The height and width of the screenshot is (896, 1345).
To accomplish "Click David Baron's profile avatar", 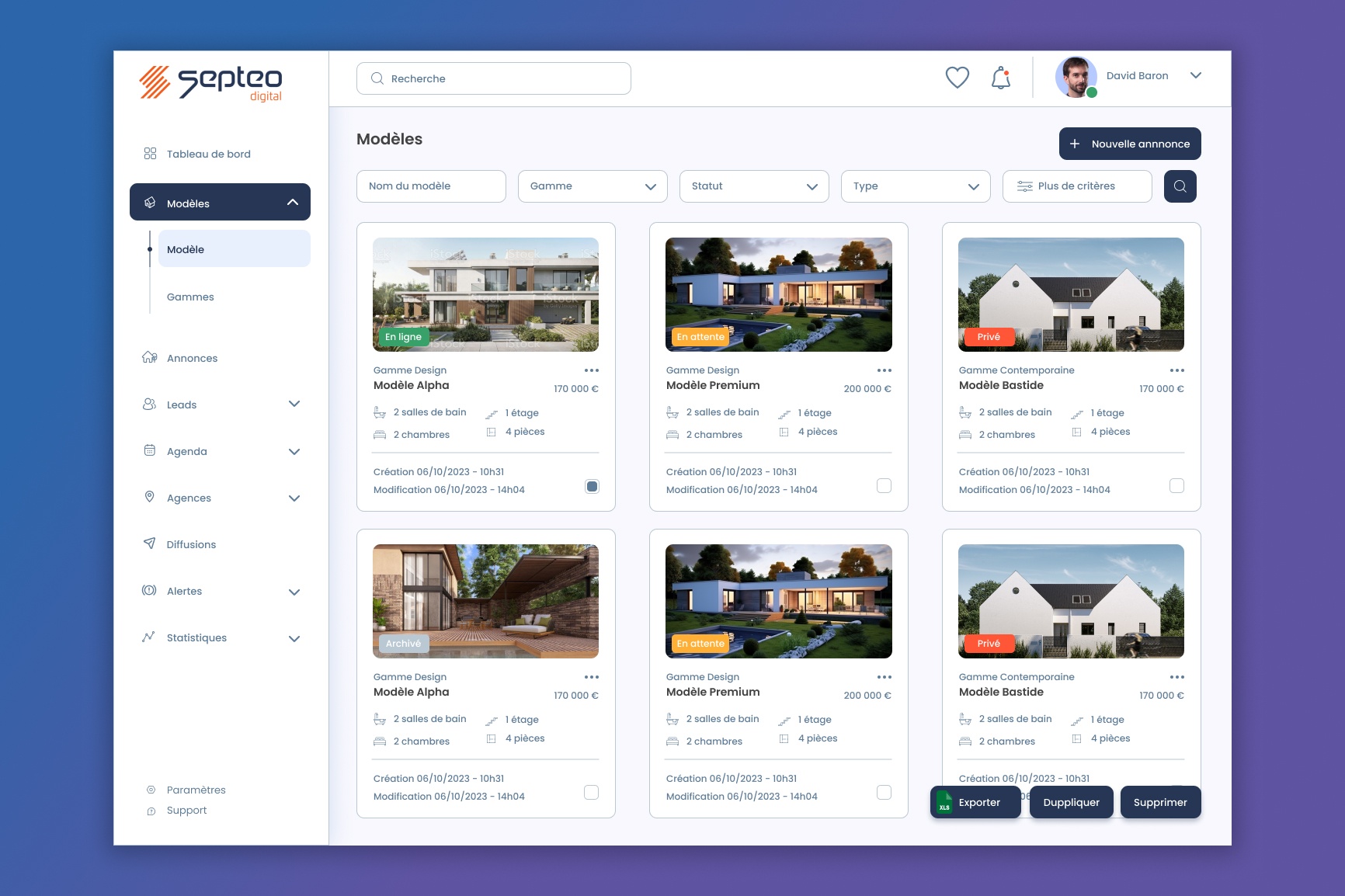I will click(1076, 77).
